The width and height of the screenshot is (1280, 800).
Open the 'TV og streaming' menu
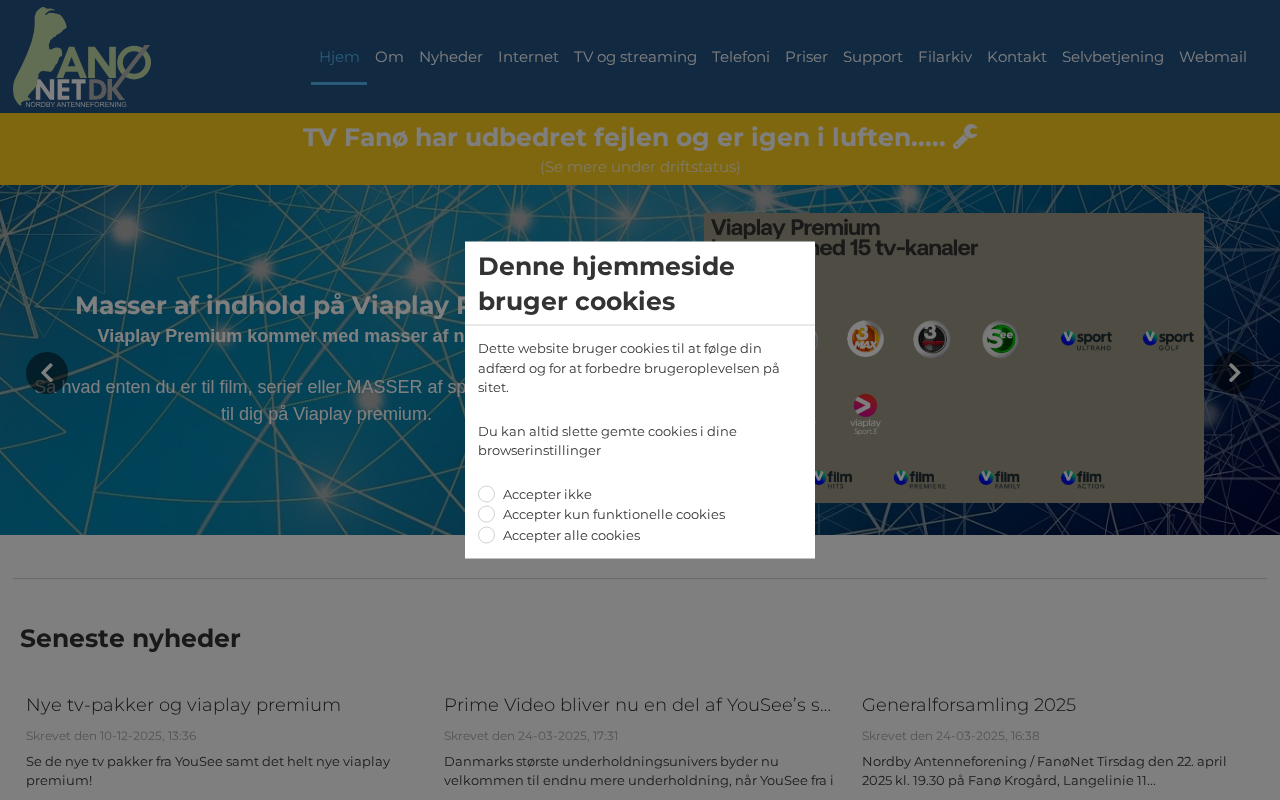coord(635,57)
